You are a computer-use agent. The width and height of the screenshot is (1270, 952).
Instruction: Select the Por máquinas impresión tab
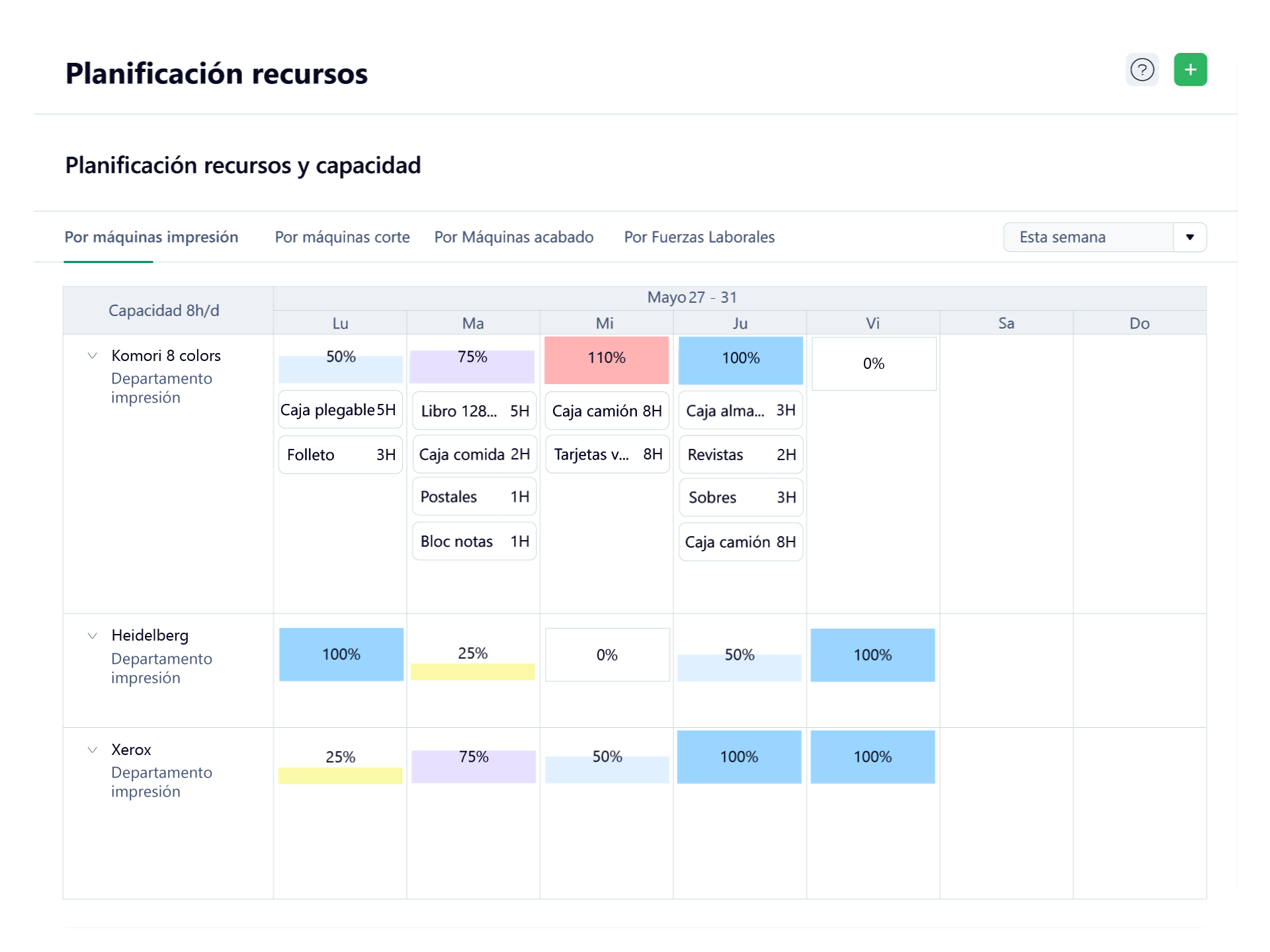point(151,237)
